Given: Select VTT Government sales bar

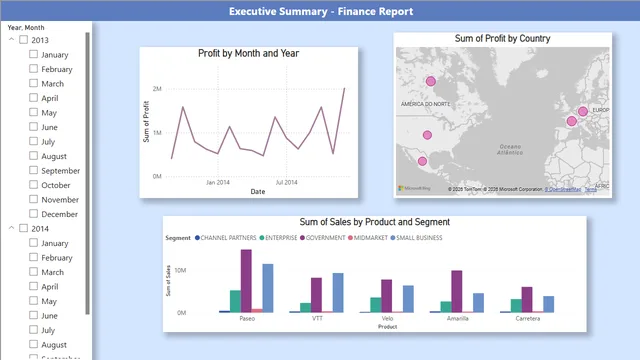Looking at the screenshot, I should pos(316,295).
